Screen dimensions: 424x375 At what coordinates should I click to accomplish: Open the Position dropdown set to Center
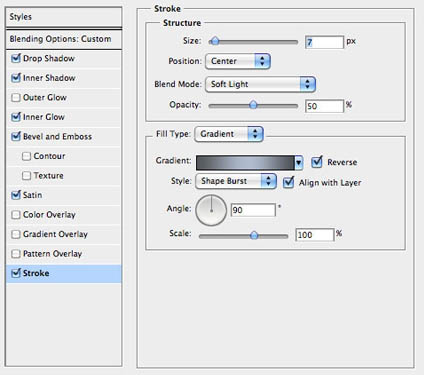click(238, 61)
